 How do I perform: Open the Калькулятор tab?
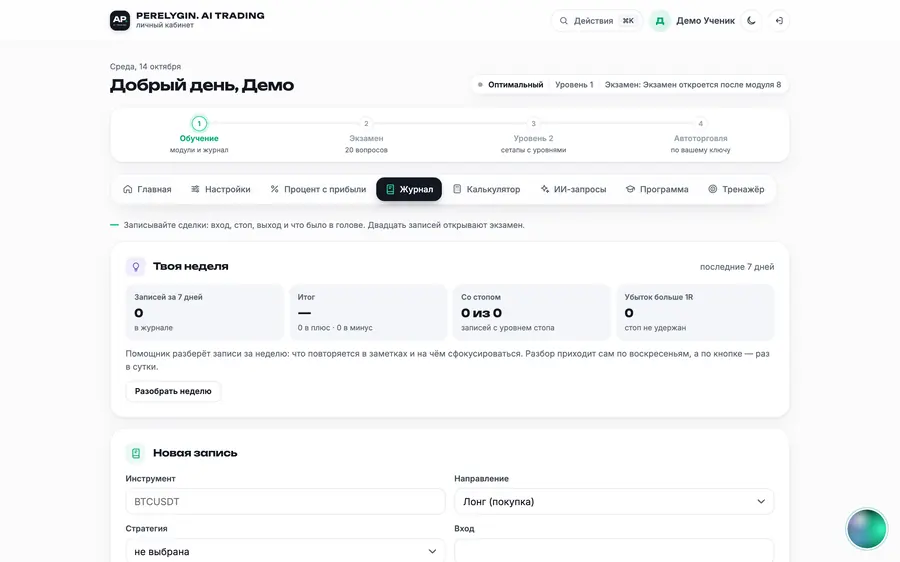coord(487,189)
